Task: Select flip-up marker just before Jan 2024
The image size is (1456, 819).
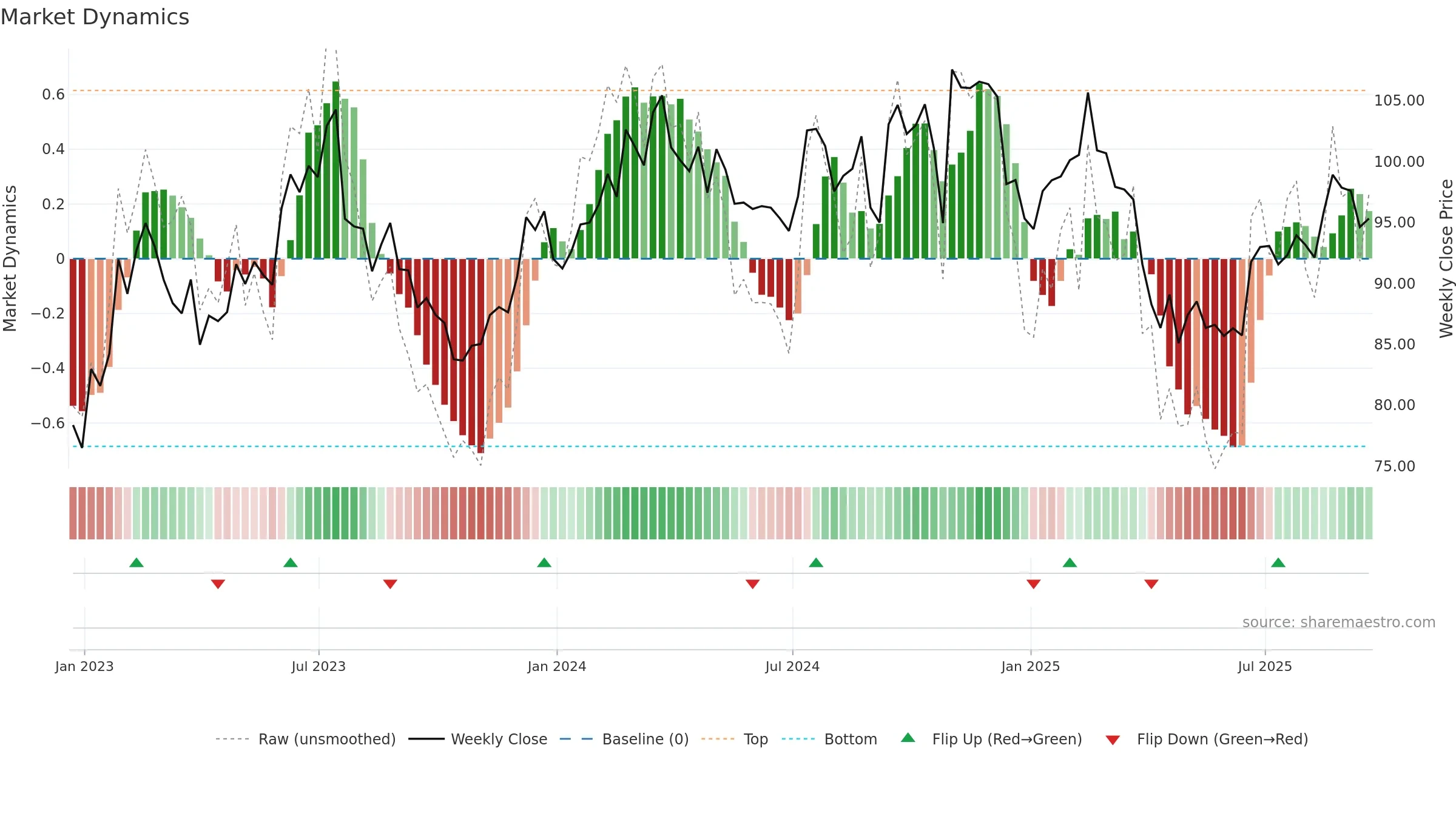Action: 544,562
